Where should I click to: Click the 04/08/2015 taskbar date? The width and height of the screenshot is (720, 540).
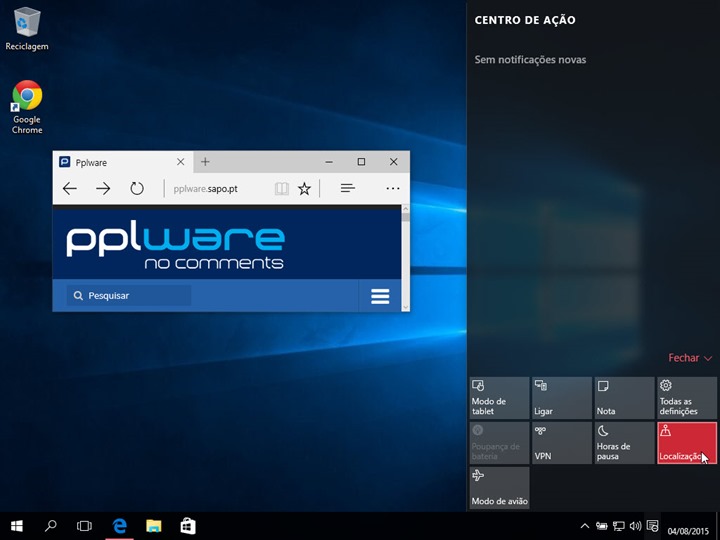point(688,531)
